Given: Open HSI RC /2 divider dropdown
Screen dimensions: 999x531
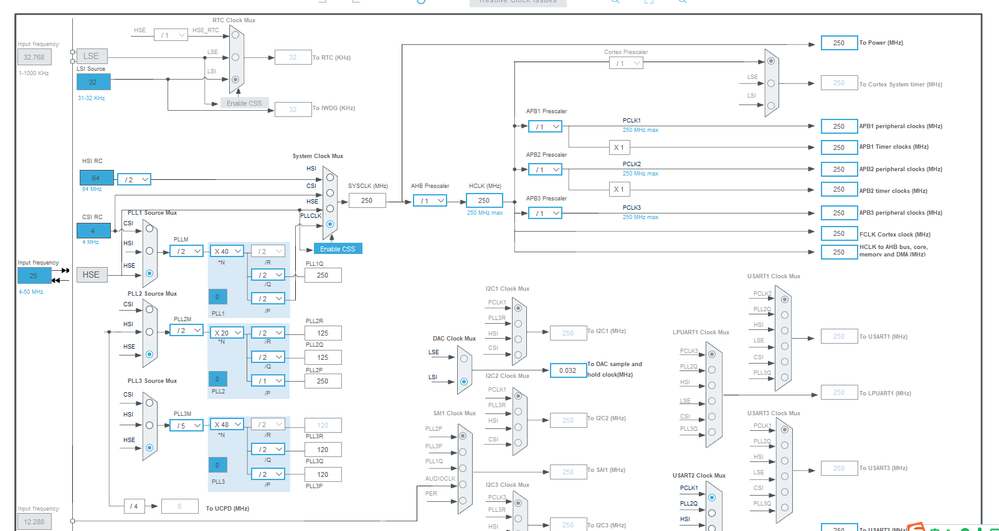Looking at the screenshot, I should 134,180.
